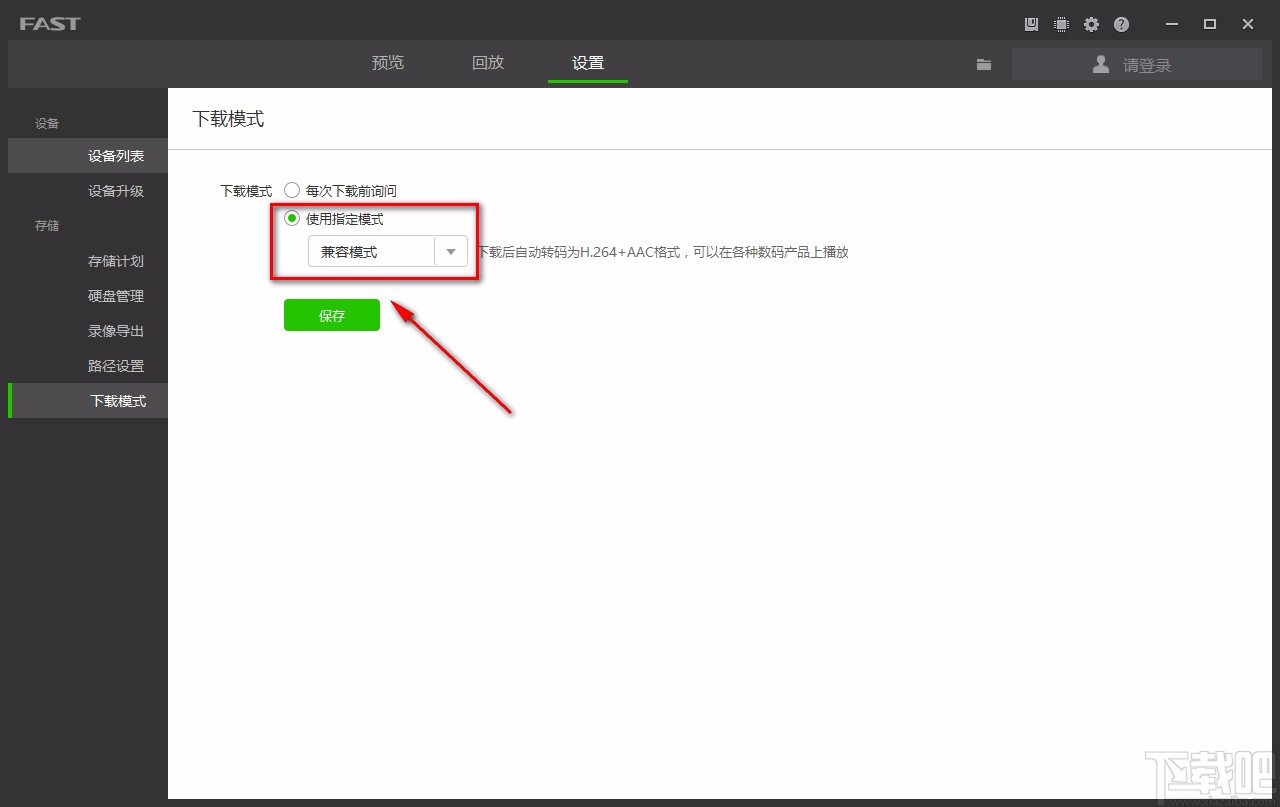
Task: Minimize the FAST window
Action: point(1172,24)
